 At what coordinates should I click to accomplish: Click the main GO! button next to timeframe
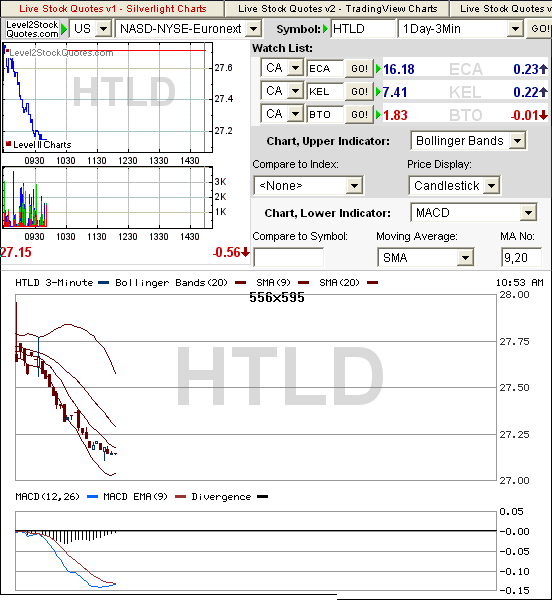tap(539, 29)
